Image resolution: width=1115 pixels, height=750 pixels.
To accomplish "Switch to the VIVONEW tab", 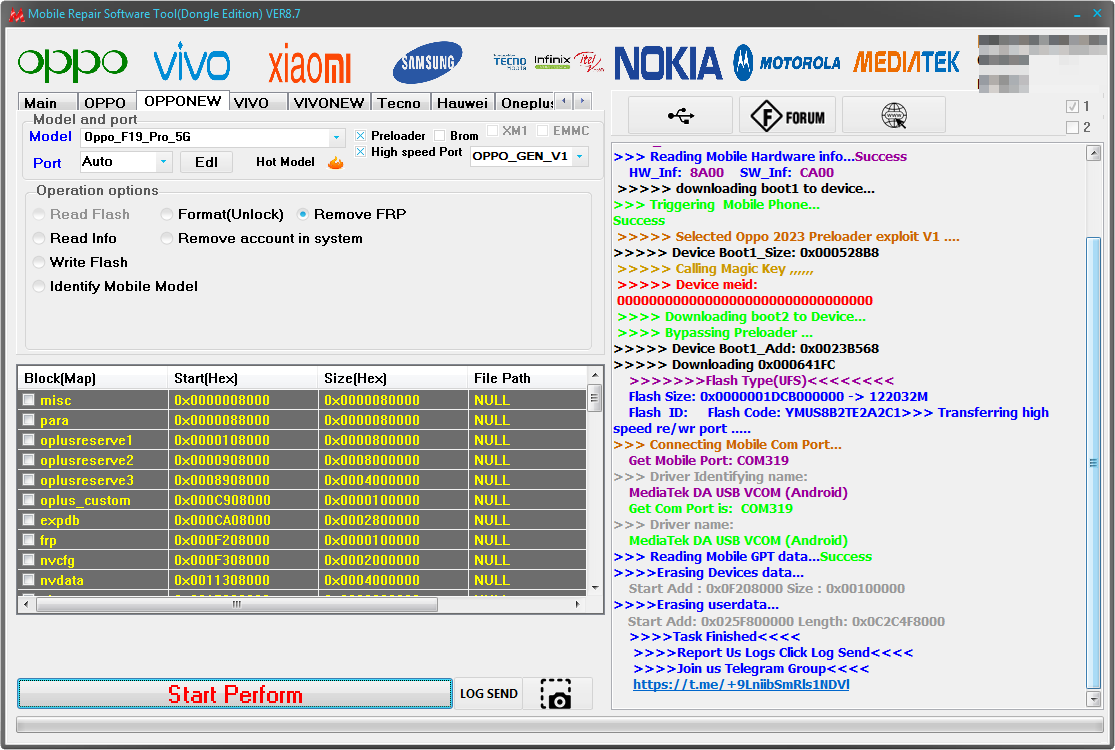I will coord(329,103).
